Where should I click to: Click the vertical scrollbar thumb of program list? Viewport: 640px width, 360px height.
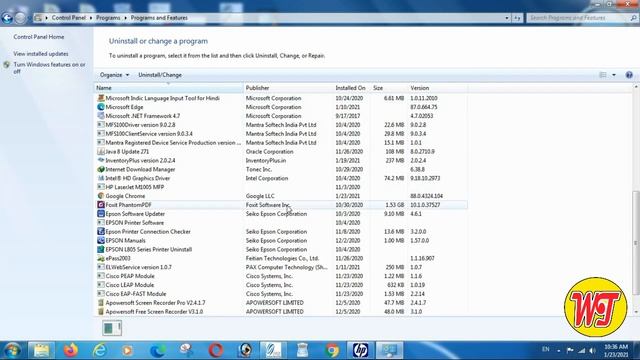coord(636,243)
